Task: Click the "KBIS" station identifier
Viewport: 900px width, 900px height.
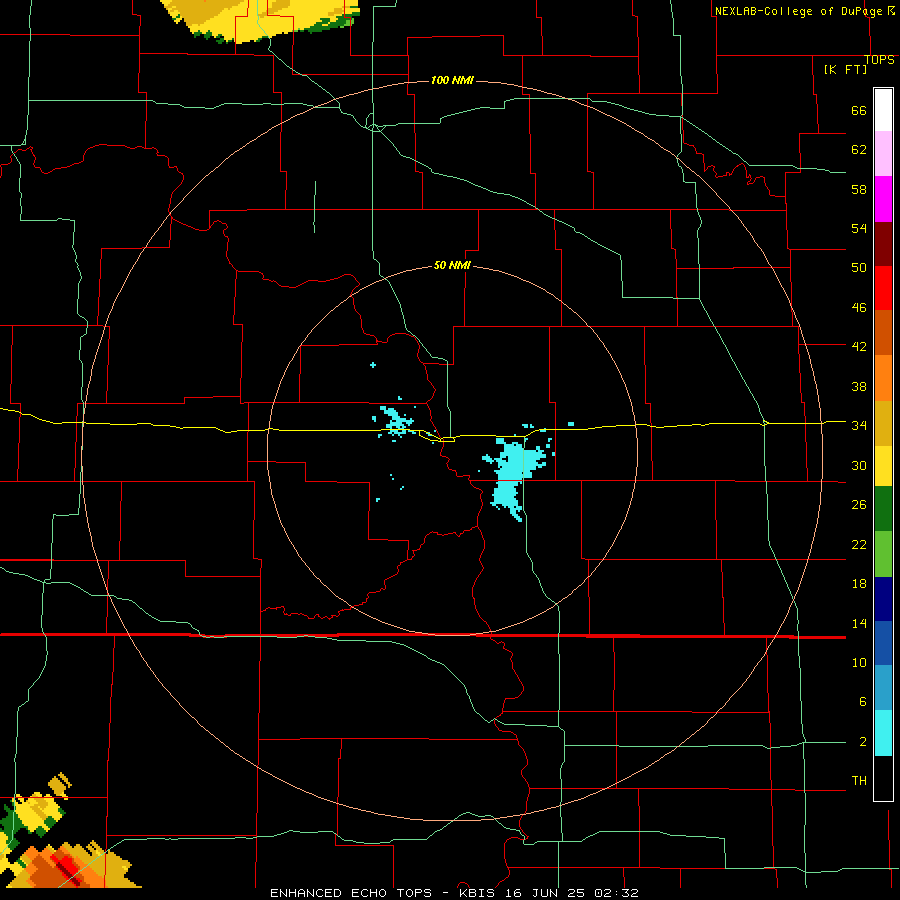Action: (x=475, y=893)
